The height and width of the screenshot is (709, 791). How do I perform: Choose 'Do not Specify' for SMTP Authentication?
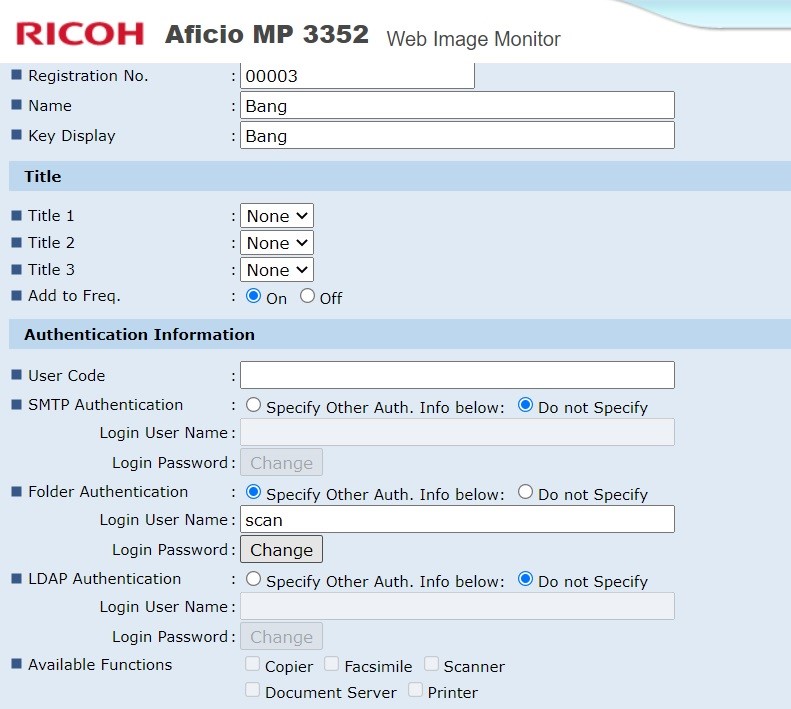pyautogui.click(x=525, y=406)
